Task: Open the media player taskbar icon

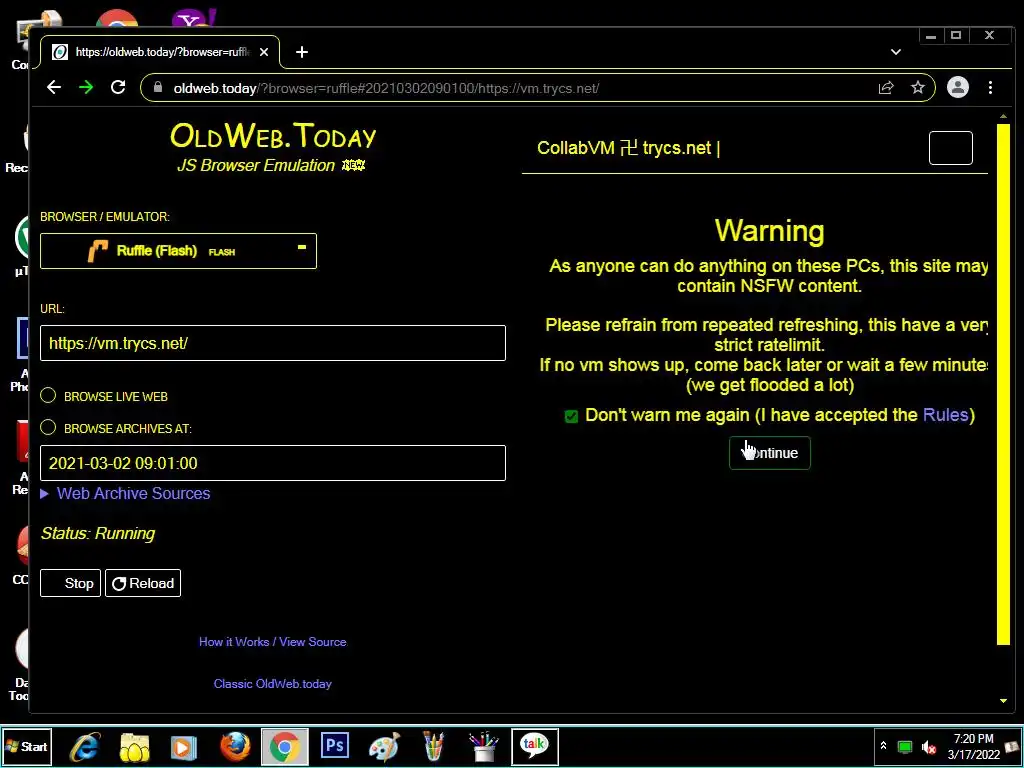Action: [x=184, y=746]
